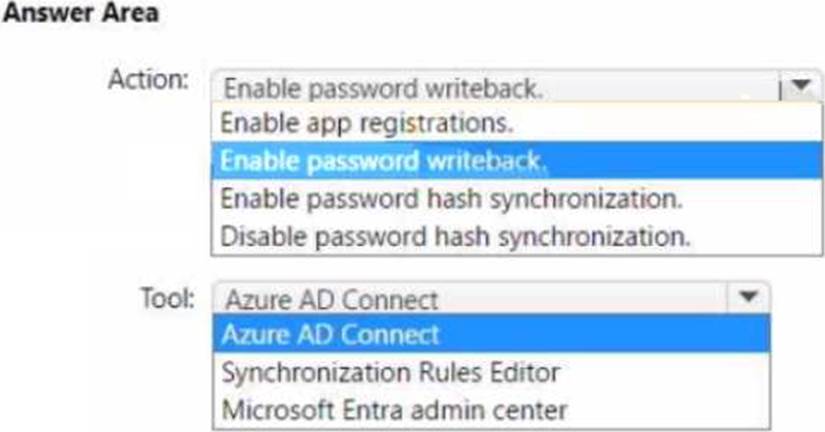Choose highlighted 'Azure AD Connect' list item
Screen dimensions: 825x432
pos(330,333)
